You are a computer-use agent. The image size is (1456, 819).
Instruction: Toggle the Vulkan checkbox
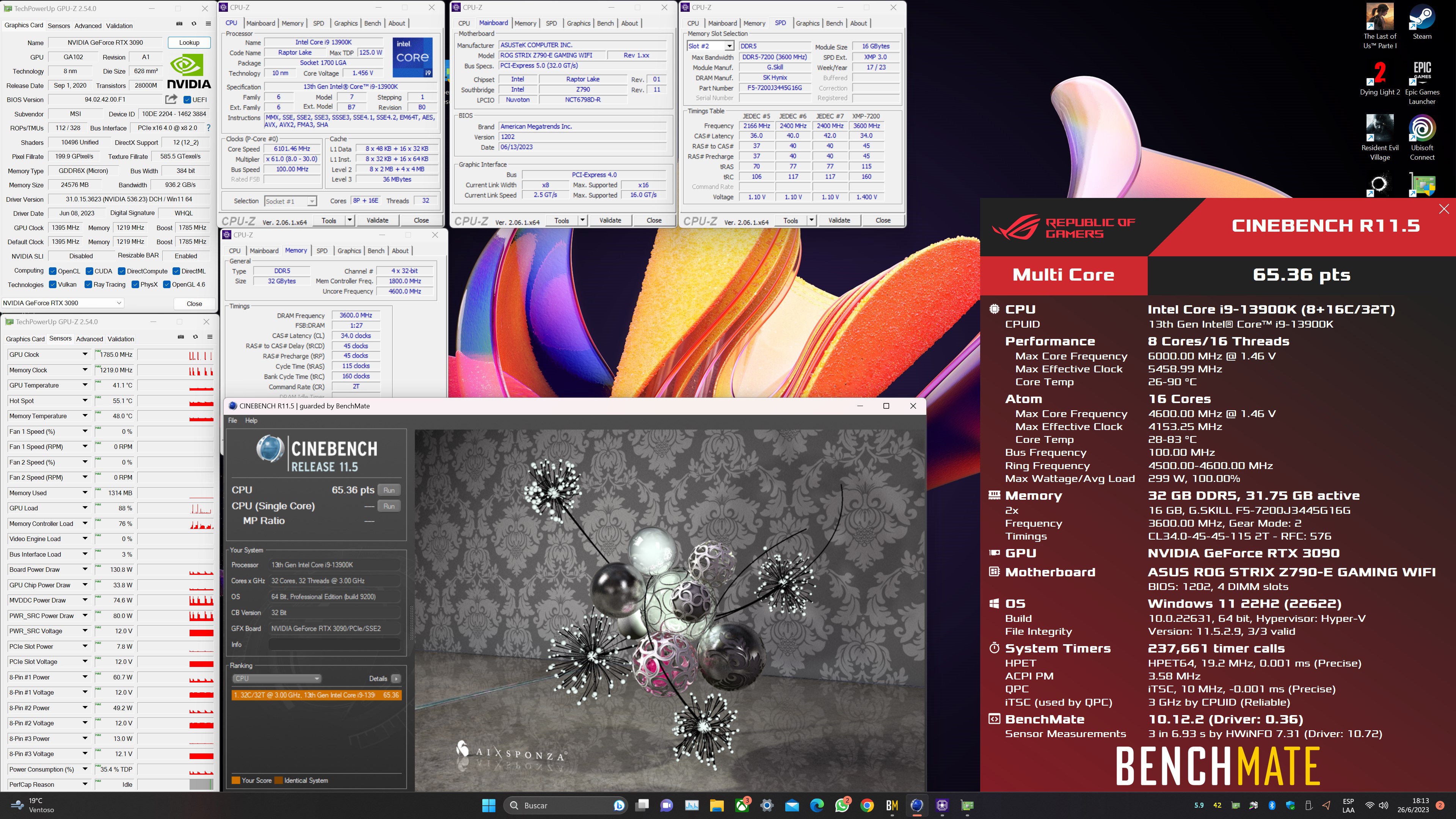pyautogui.click(x=53, y=284)
